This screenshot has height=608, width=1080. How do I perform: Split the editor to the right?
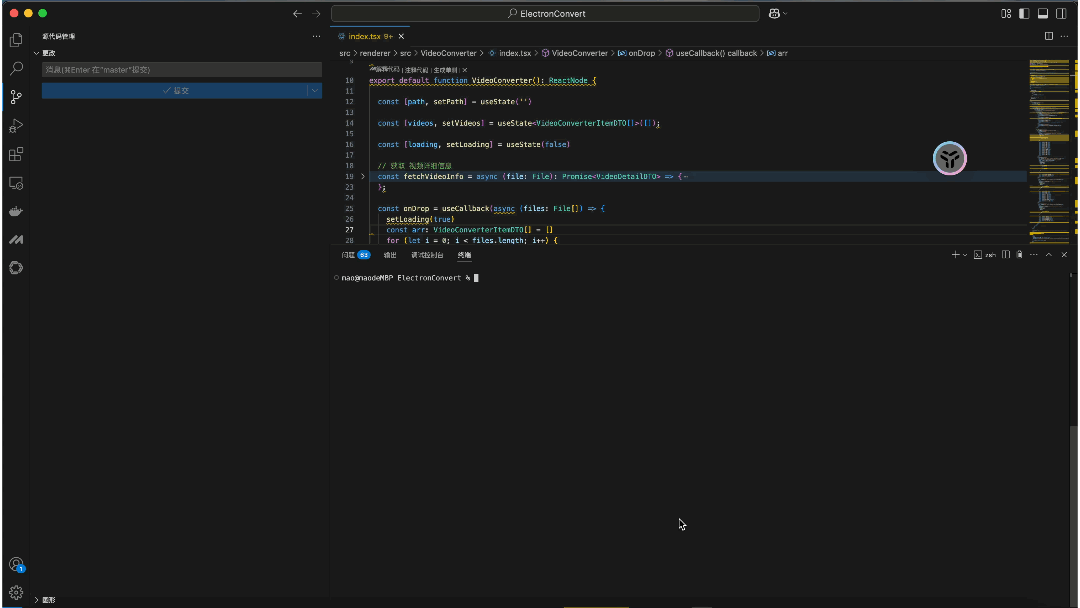point(1049,36)
